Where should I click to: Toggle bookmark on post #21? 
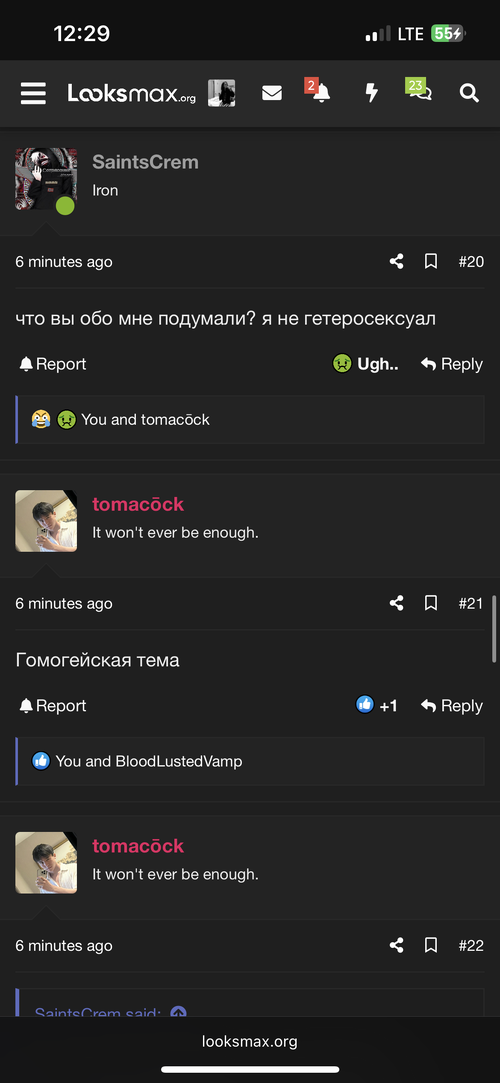(431, 604)
